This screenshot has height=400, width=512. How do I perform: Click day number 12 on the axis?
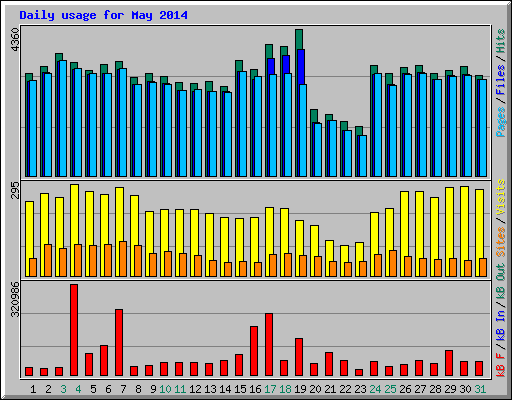tap(195, 389)
